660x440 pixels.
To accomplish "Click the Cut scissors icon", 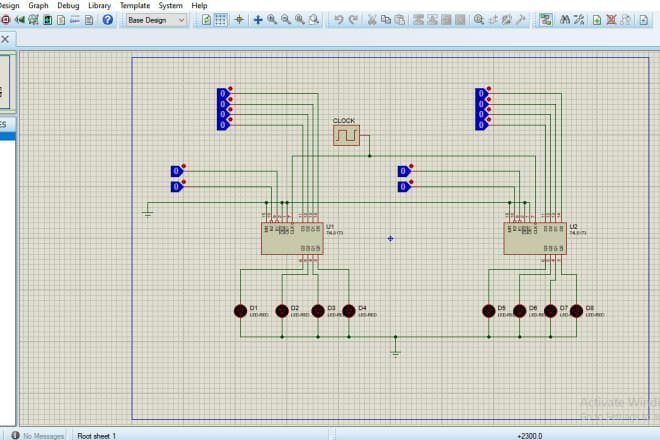I will click(x=372, y=20).
